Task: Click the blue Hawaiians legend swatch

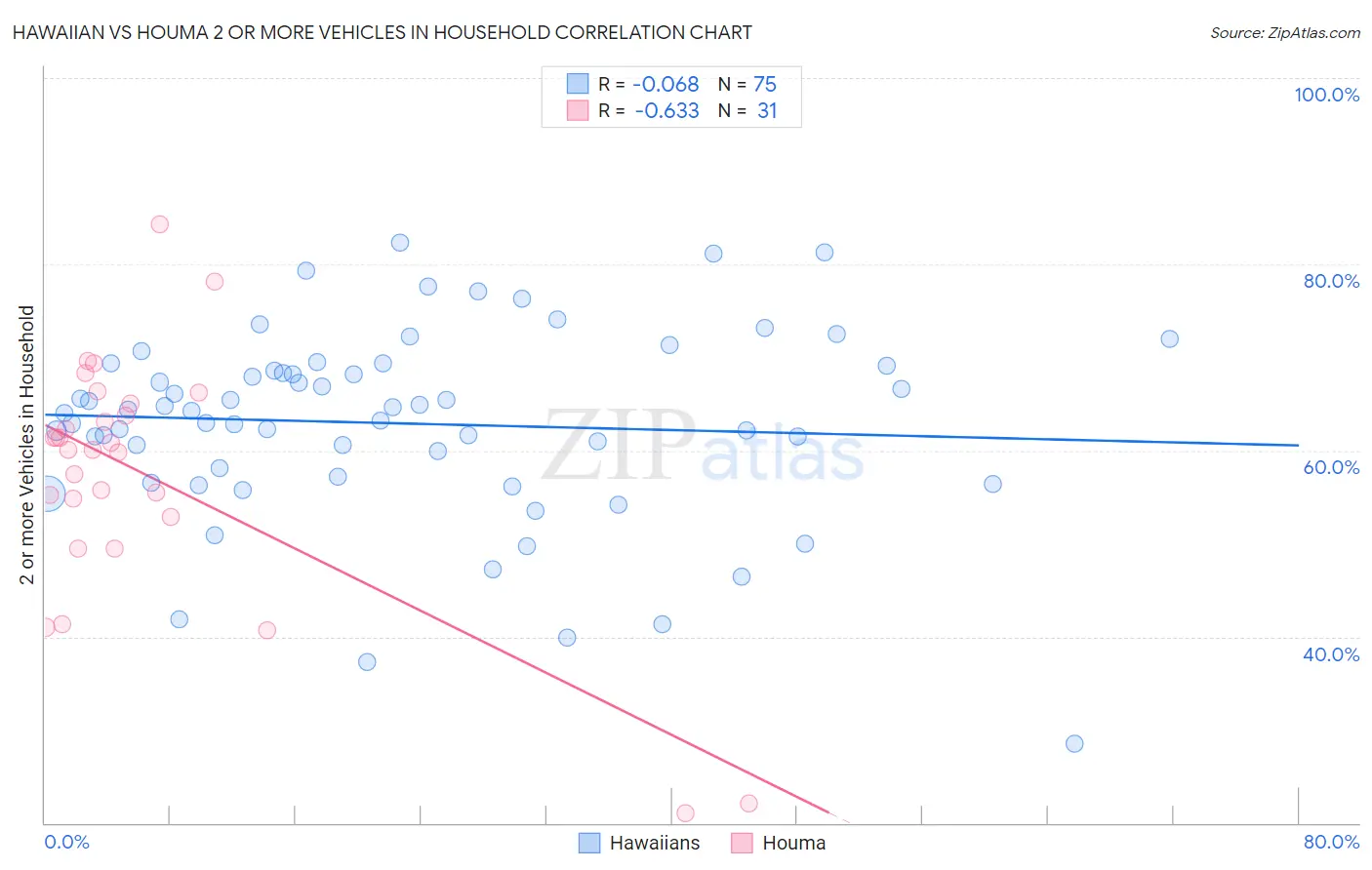Action: coord(589,843)
